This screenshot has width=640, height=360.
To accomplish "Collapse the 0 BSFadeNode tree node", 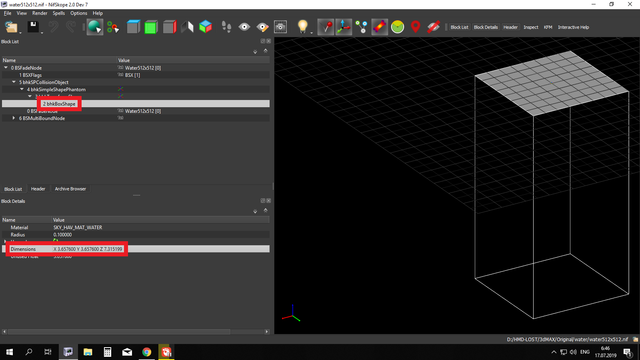I will click(x=6, y=68).
